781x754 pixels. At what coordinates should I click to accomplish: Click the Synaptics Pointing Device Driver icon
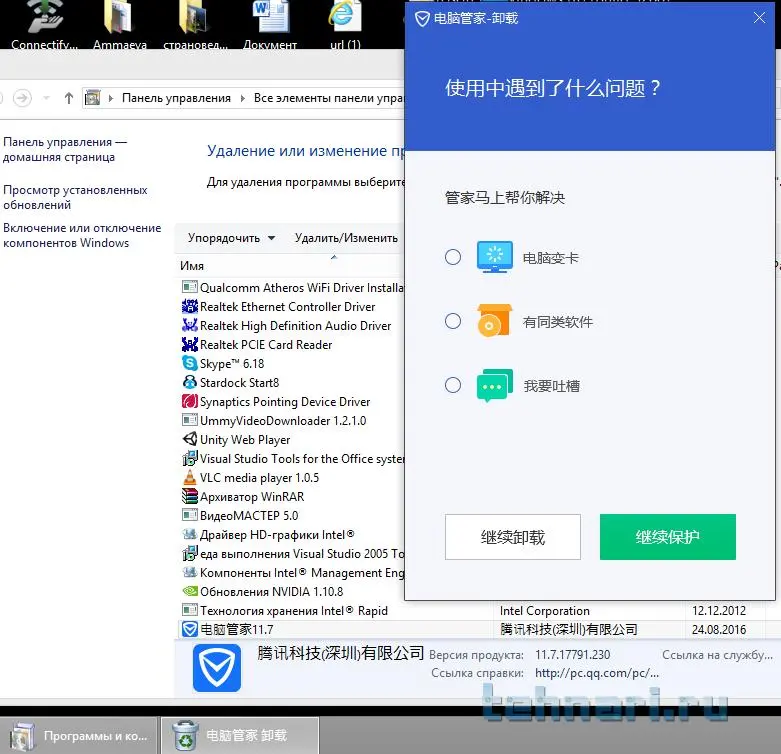click(190, 401)
